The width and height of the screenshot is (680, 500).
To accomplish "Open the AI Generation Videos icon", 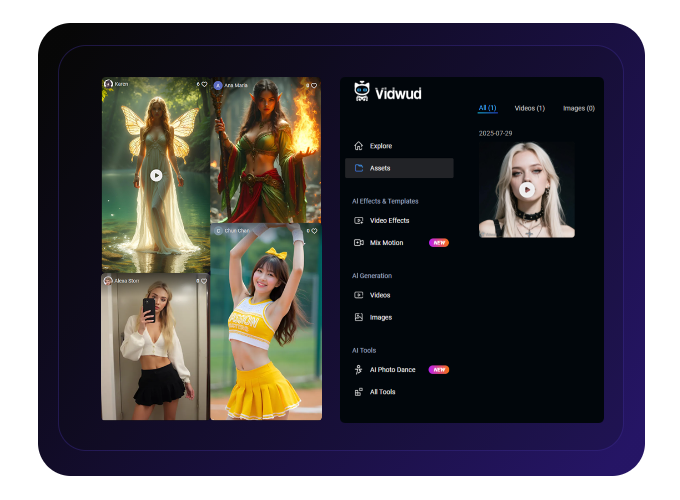I will click(x=359, y=295).
